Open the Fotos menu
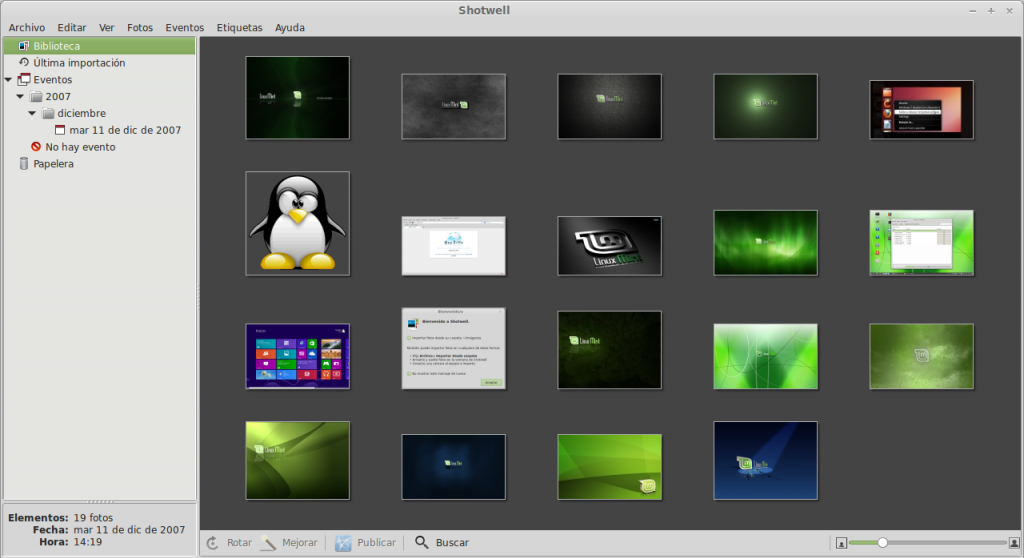 140,27
